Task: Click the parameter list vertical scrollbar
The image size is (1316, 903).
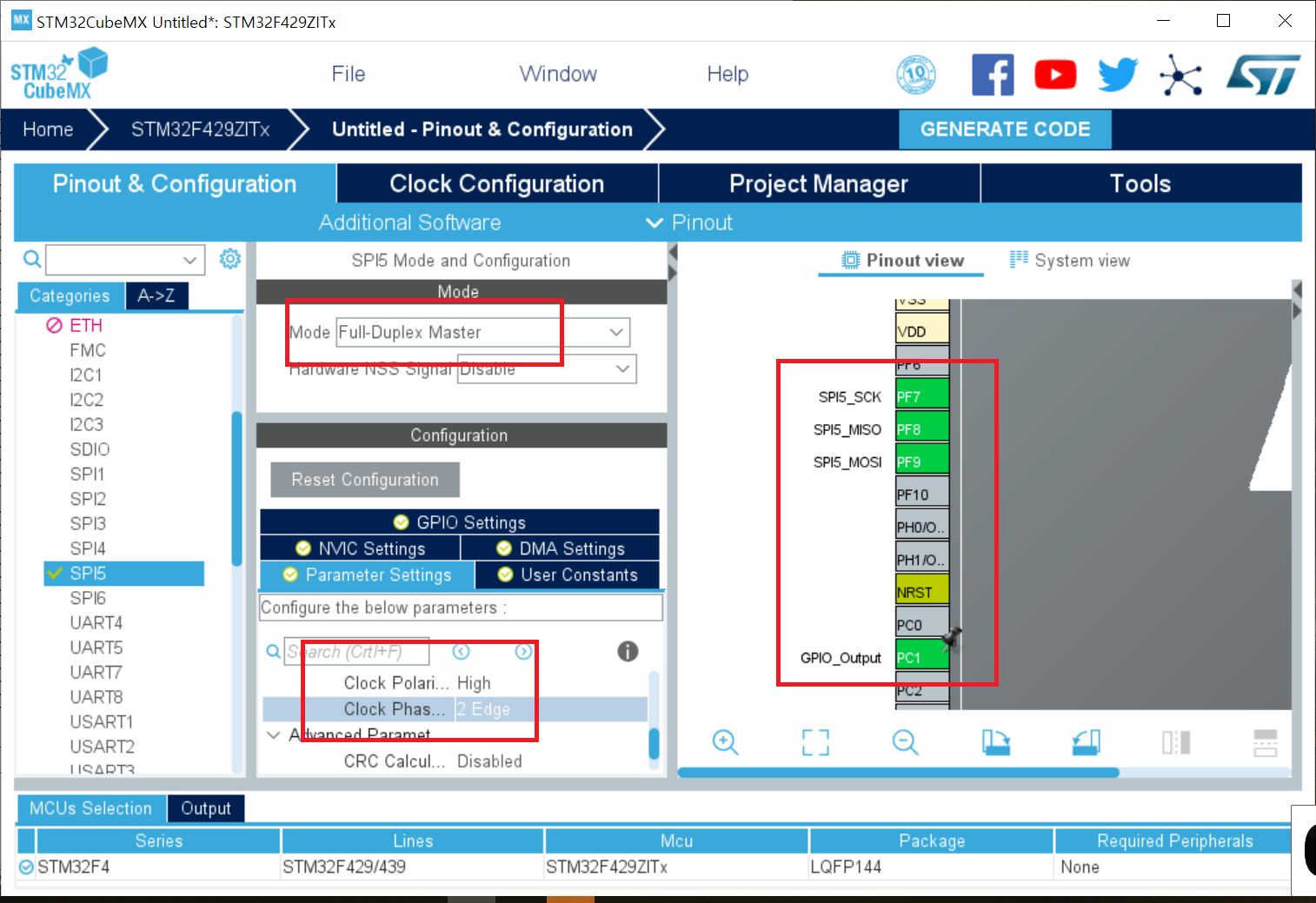Action: (x=654, y=745)
